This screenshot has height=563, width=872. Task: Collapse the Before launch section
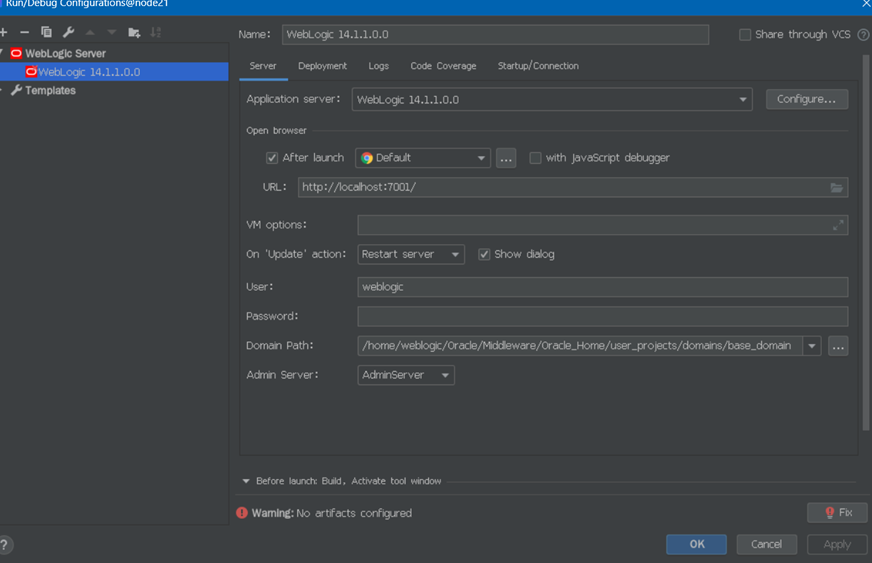point(246,481)
